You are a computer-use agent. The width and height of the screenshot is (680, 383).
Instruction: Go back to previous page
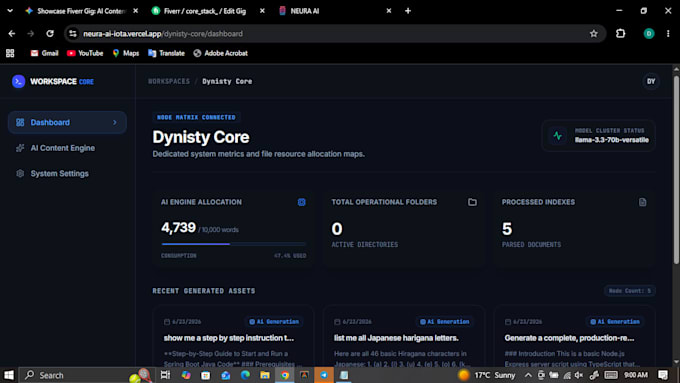coord(12,33)
